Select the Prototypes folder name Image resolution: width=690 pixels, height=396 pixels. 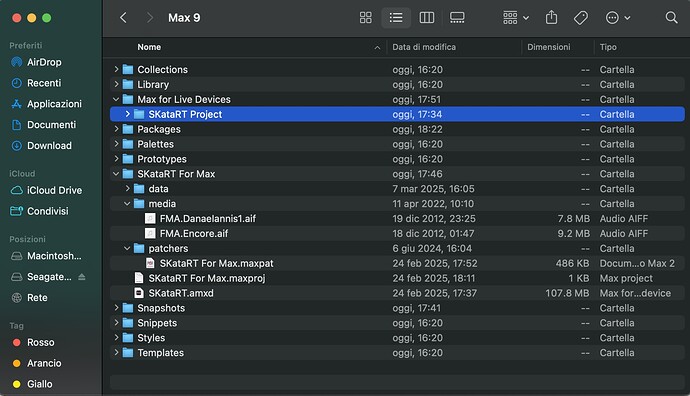tap(161, 159)
